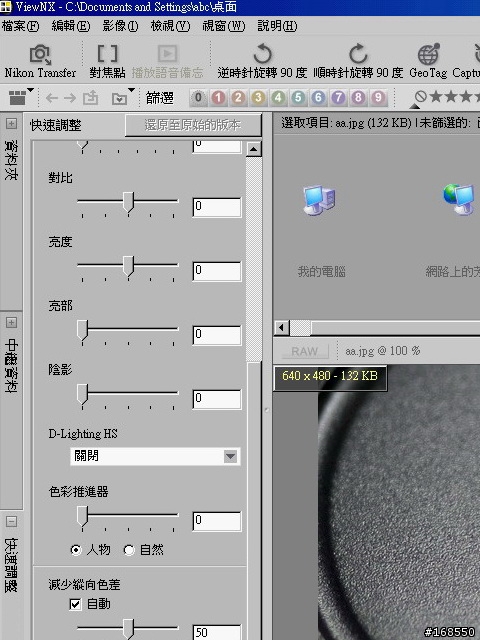
Task: Click the RAW button
Action: tap(304, 351)
